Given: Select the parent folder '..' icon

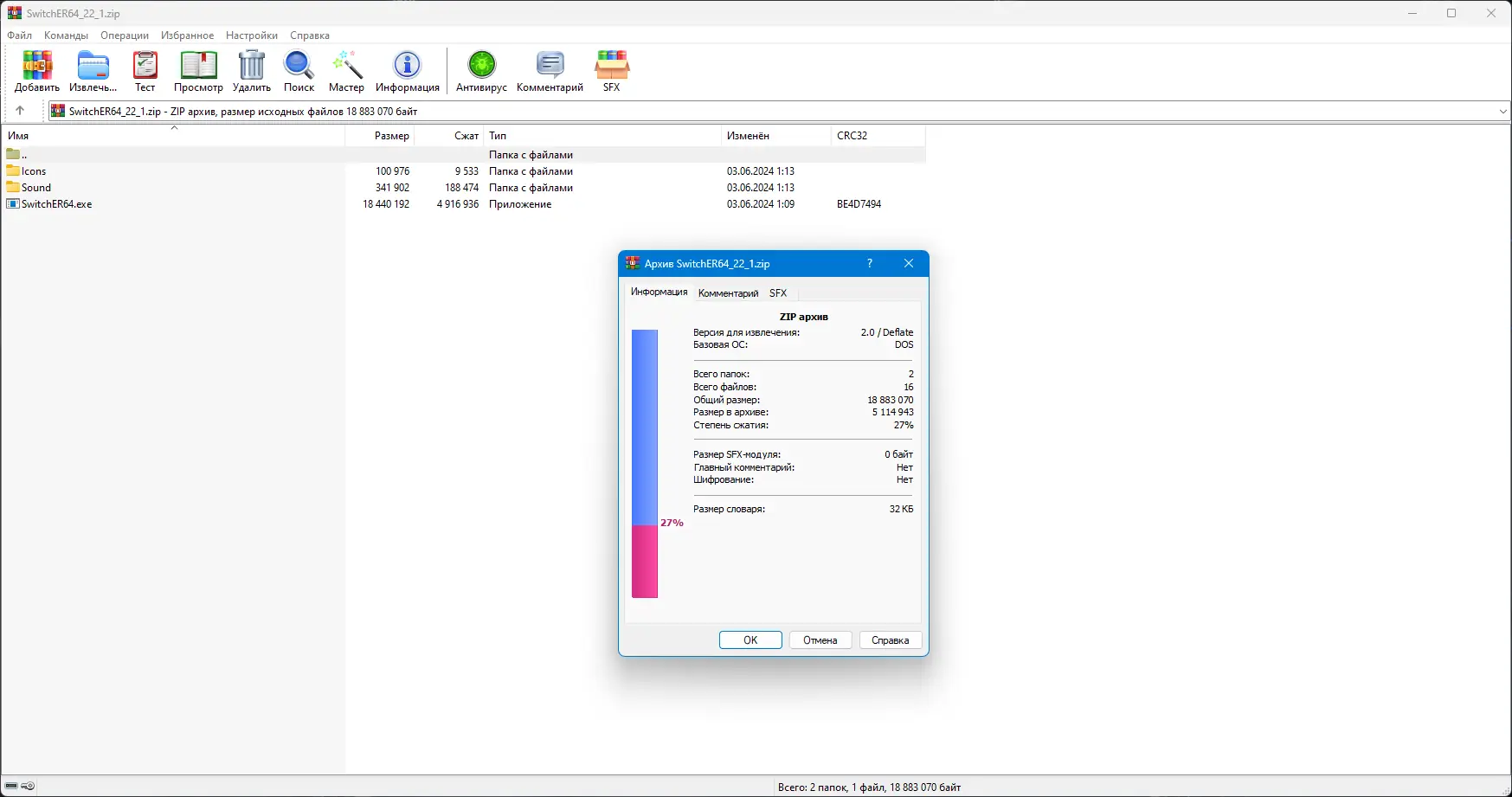Looking at the screenshot, I should pos(13,154).
